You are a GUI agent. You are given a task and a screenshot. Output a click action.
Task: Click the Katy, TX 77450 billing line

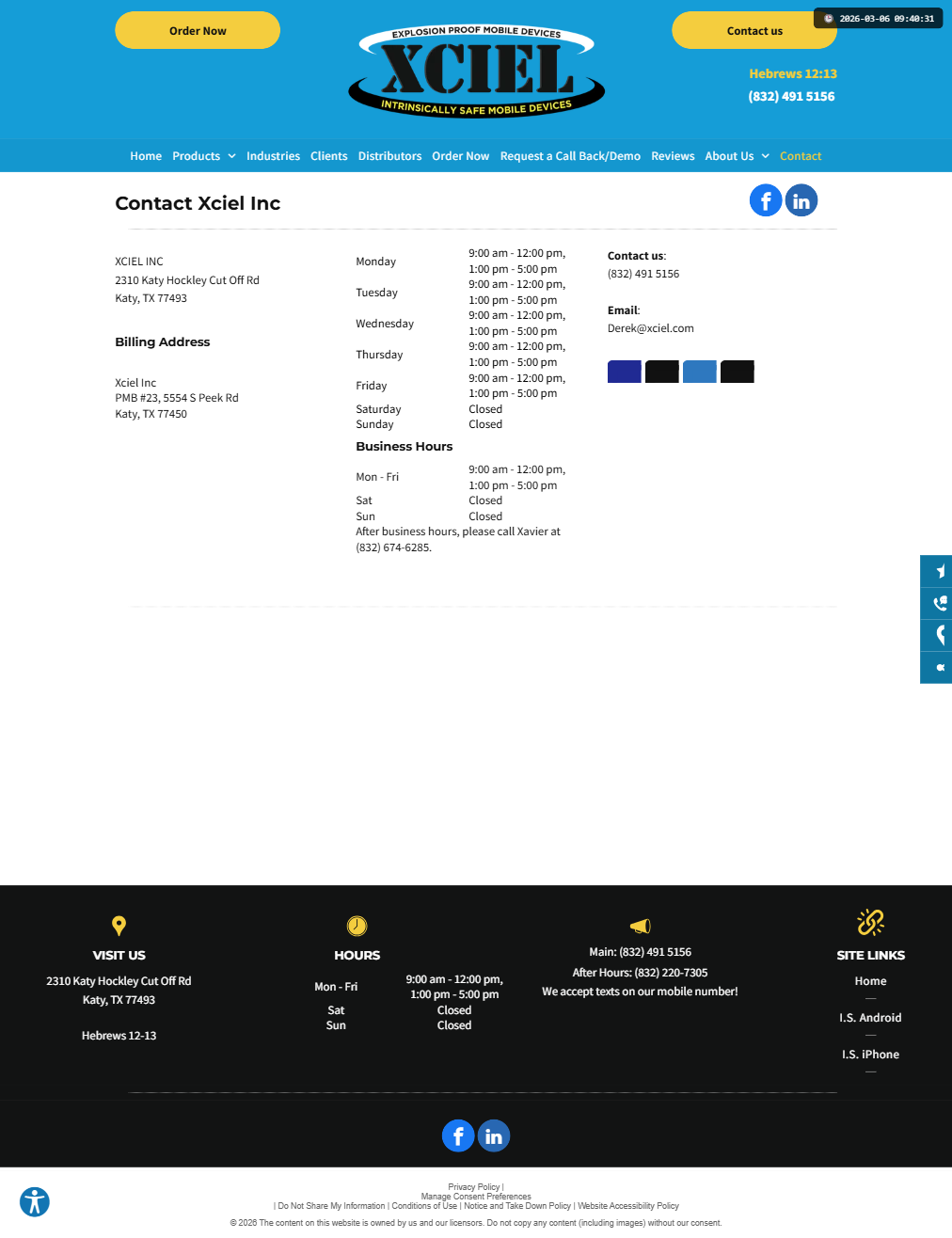point(151,414)
